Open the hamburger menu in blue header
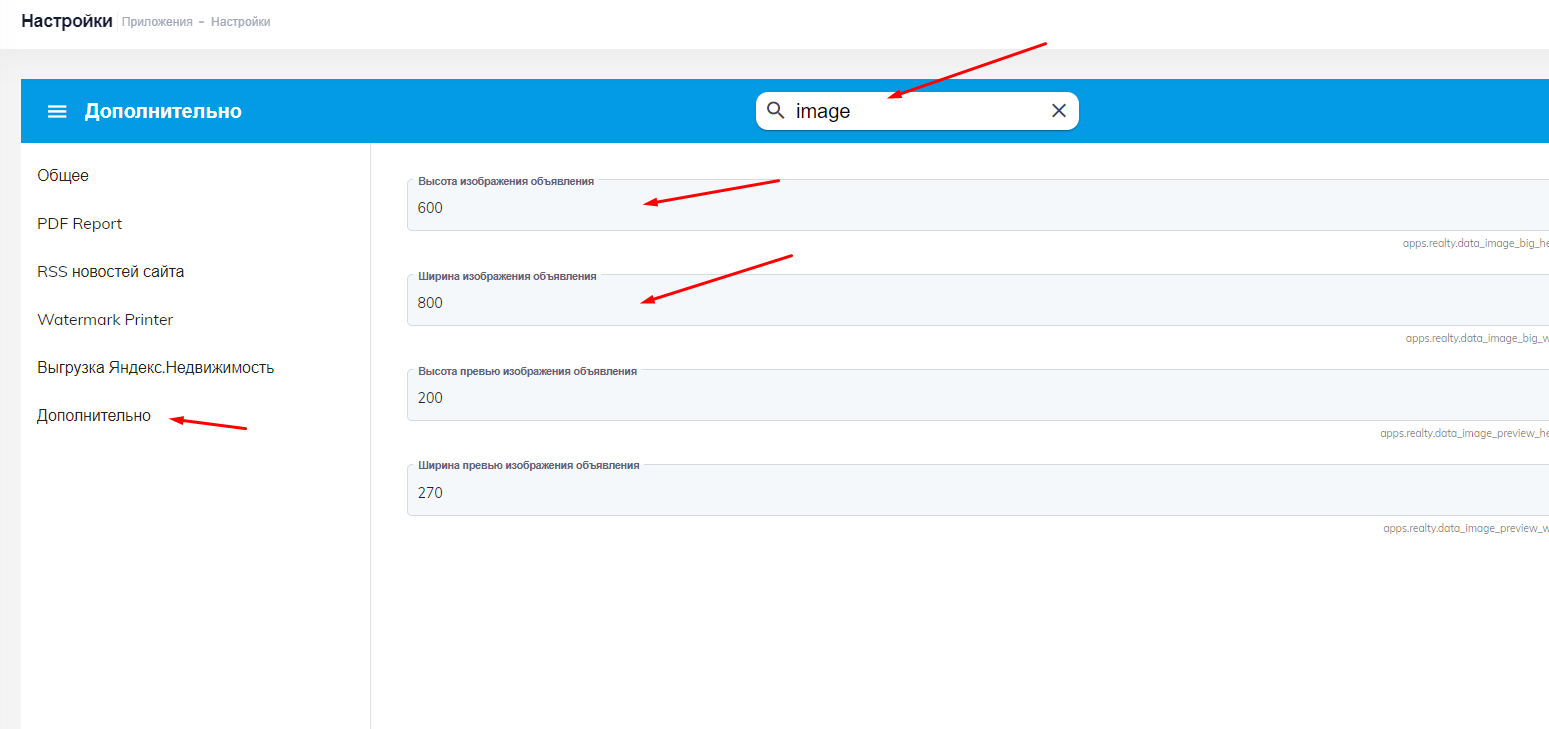This screenshot has height=729, width=1549. [x=57, y=111]
